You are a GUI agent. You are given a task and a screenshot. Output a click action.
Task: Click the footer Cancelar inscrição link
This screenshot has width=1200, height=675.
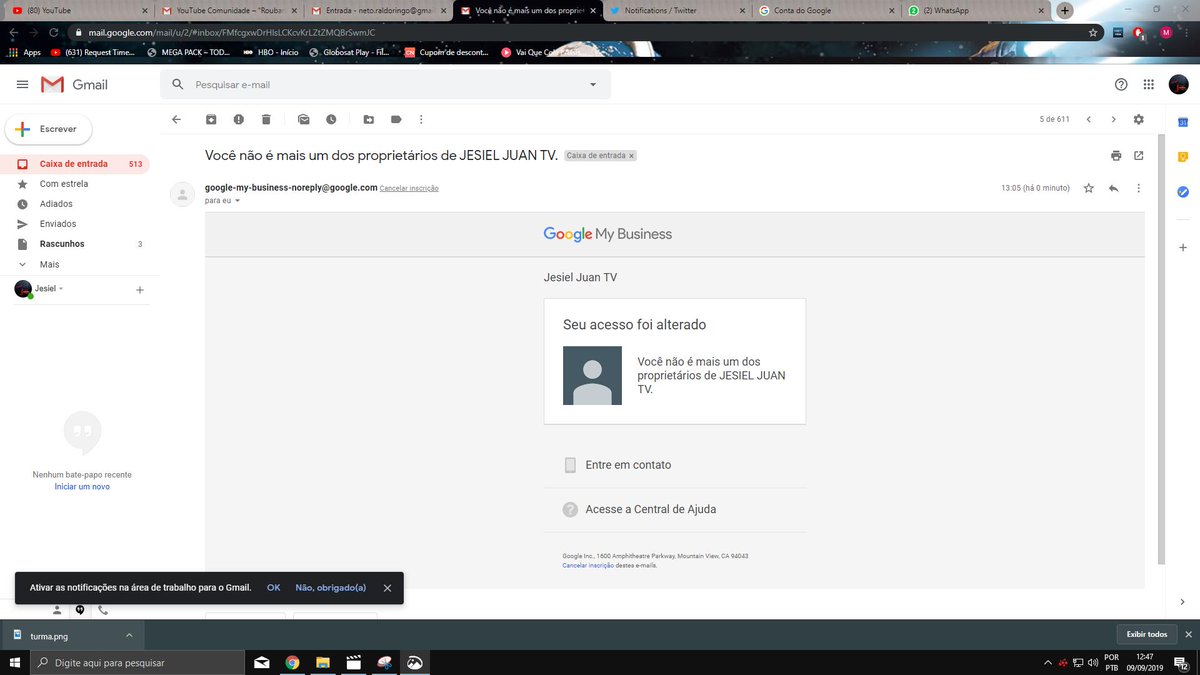(x=588, y=565)
